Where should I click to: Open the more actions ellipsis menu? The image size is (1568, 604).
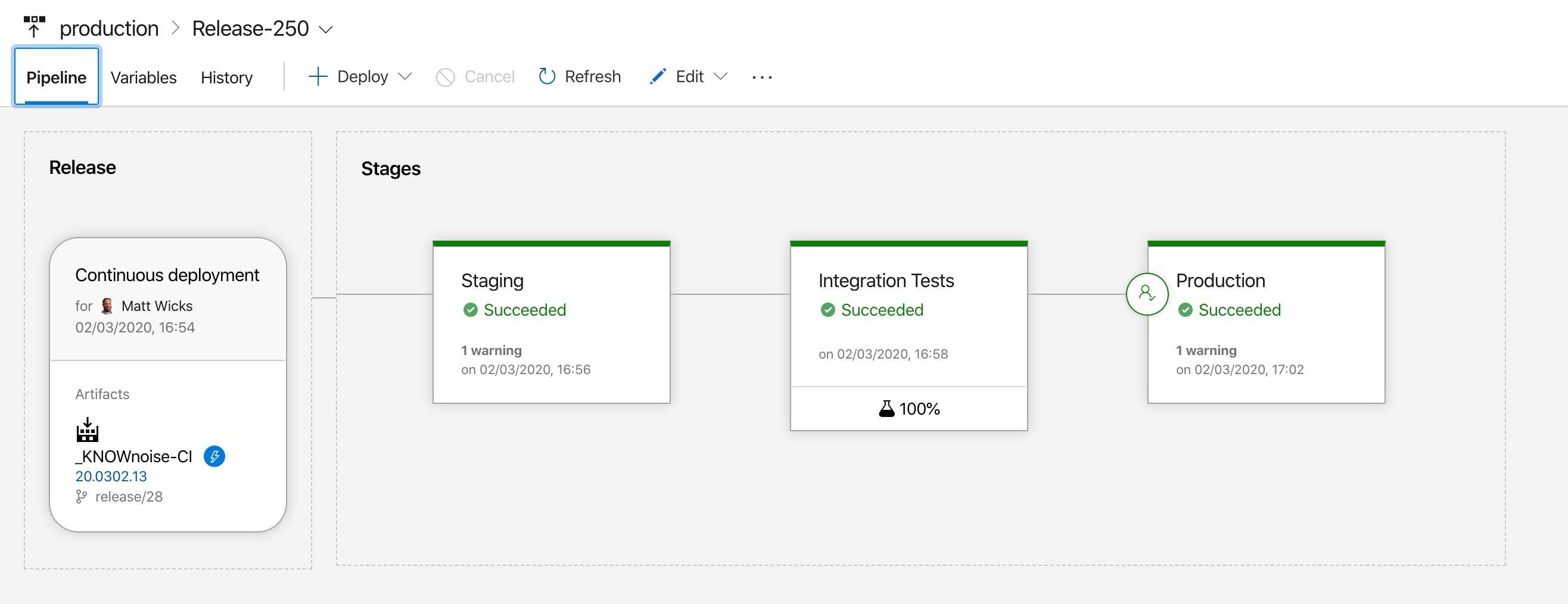(x=761, y=77)
